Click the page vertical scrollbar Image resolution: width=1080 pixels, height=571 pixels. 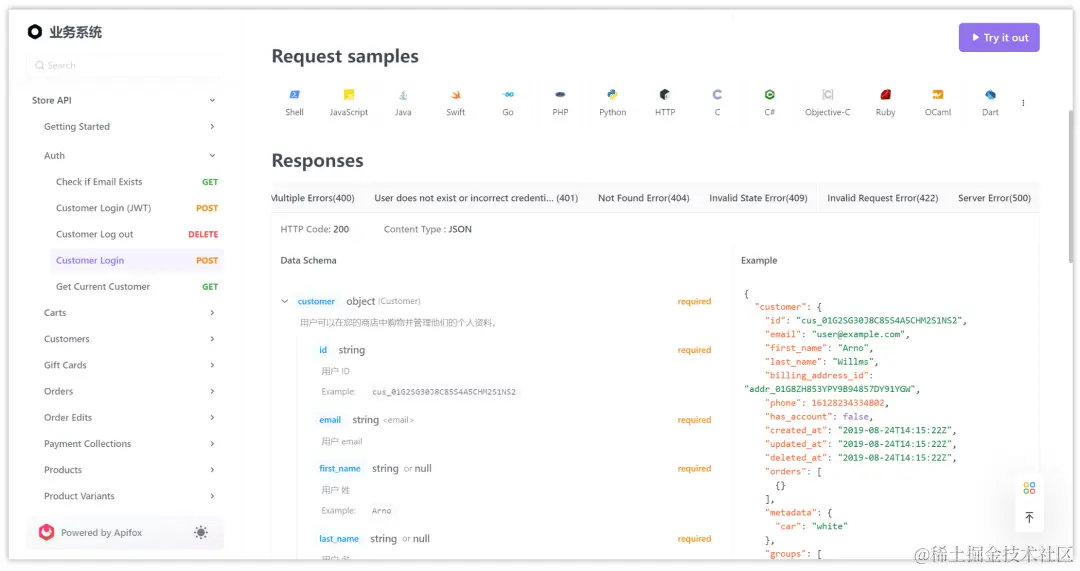pyautogui.click(x=1071, y=186)
